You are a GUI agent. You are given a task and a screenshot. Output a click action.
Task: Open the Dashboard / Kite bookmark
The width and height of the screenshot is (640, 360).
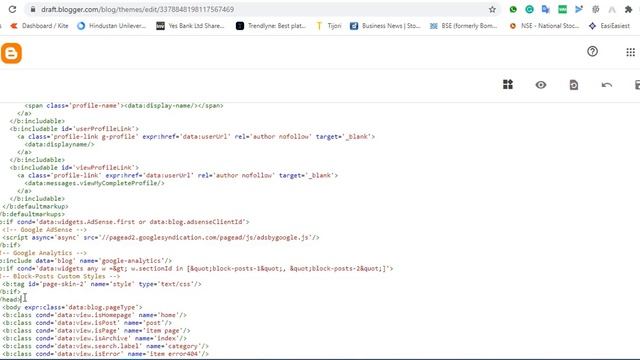pos(40,26)
